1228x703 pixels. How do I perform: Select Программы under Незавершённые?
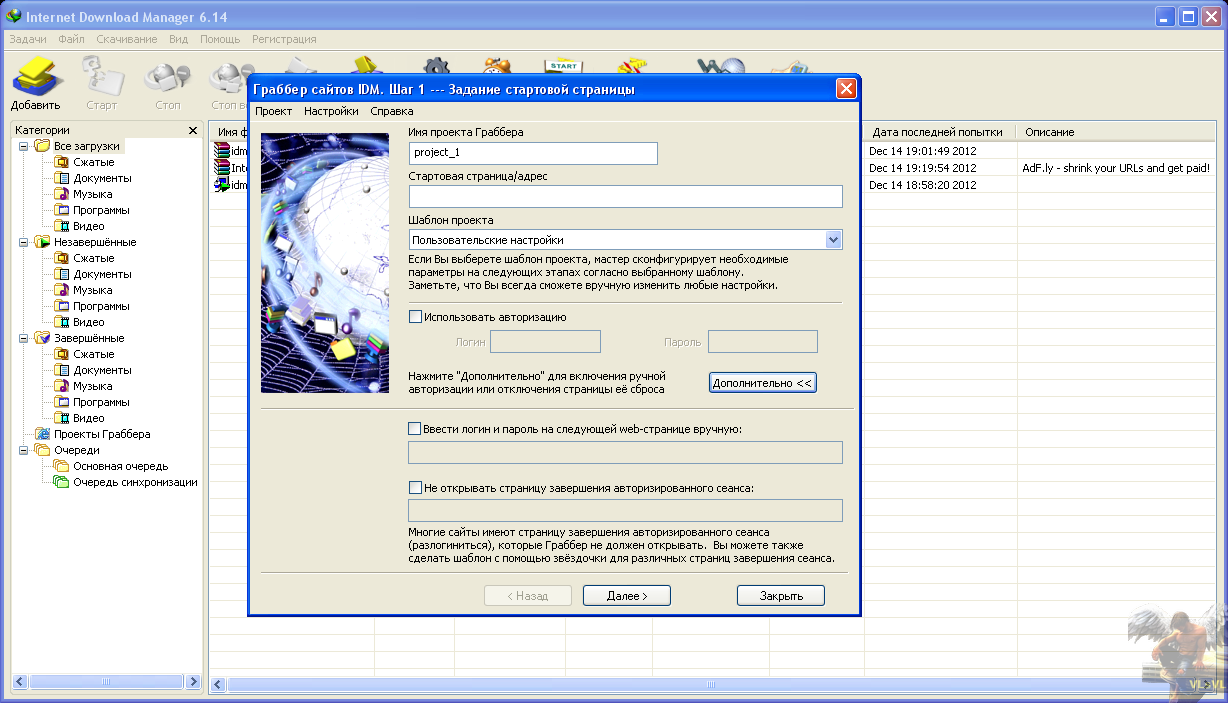(101, 306)
